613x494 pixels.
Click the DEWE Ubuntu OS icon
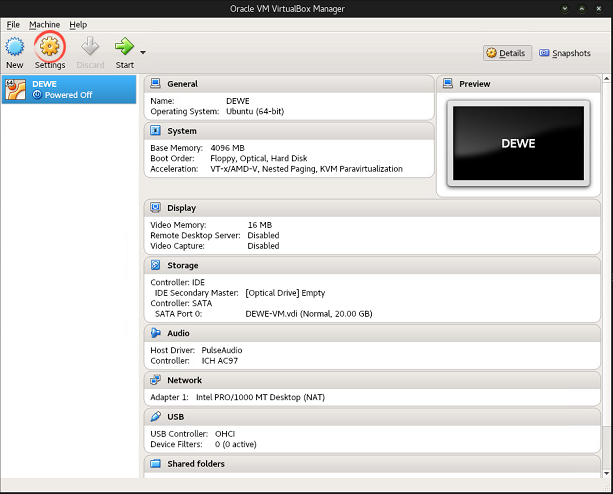tap(16, 89)
